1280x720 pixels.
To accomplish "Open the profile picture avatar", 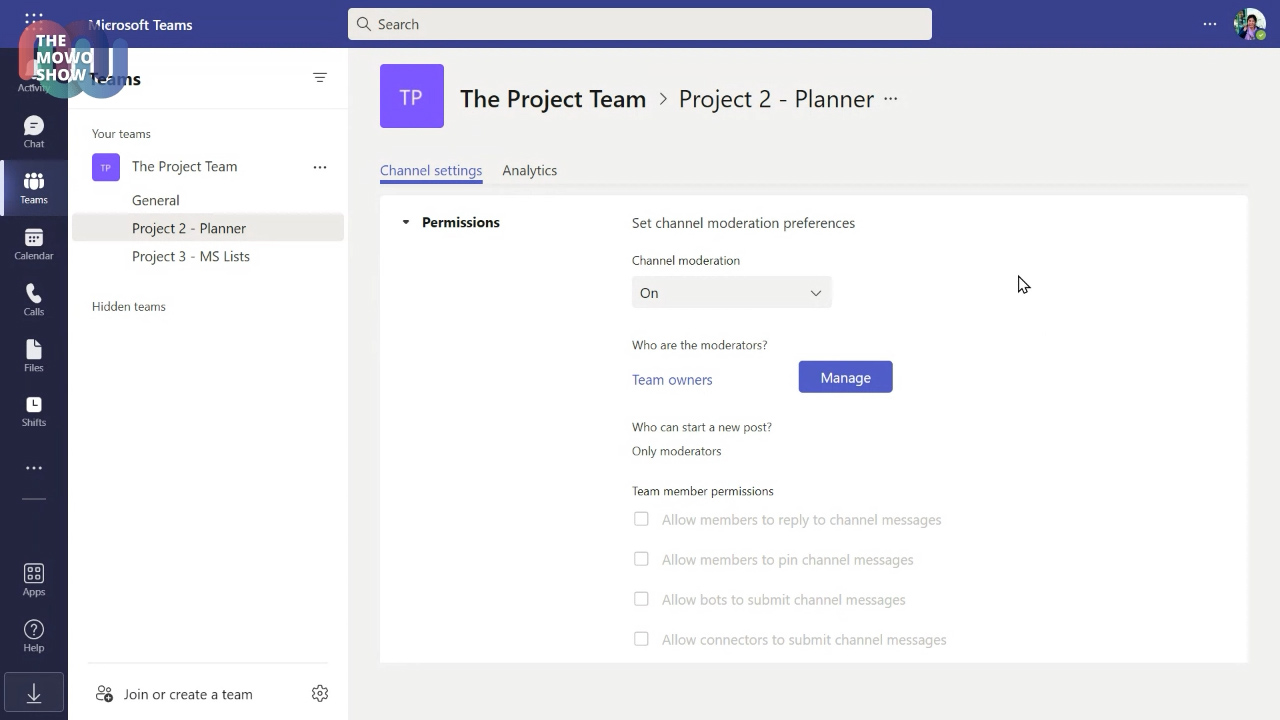I will point(1250,24).
